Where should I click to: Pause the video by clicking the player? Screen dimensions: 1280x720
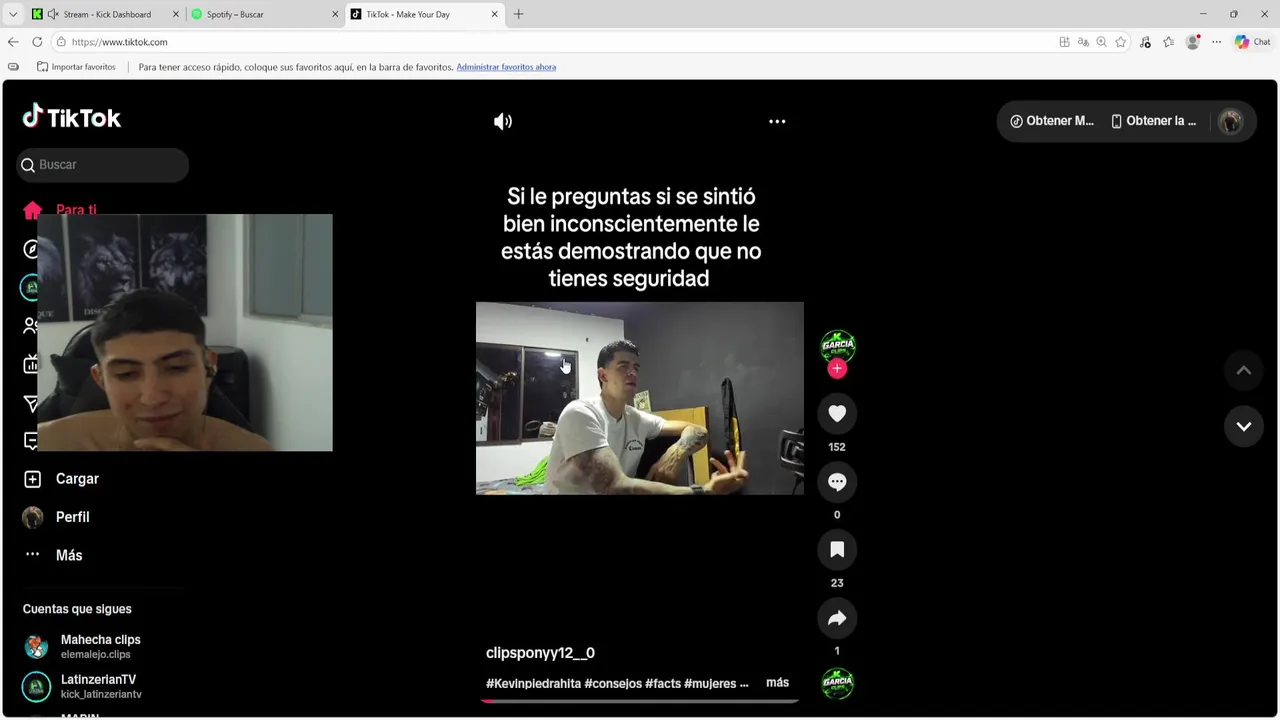[640, 398]
